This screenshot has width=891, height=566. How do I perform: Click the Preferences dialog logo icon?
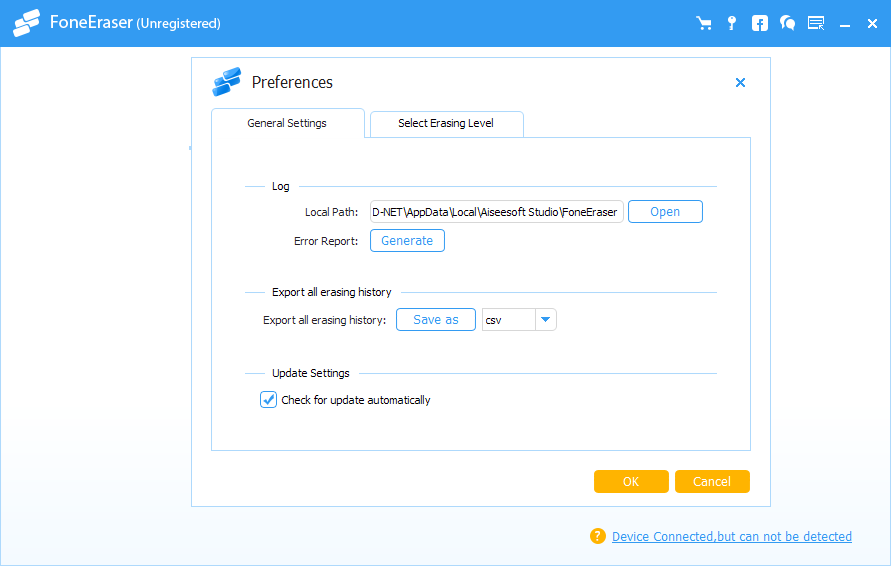pyautogui.click(x=227, y=81)
